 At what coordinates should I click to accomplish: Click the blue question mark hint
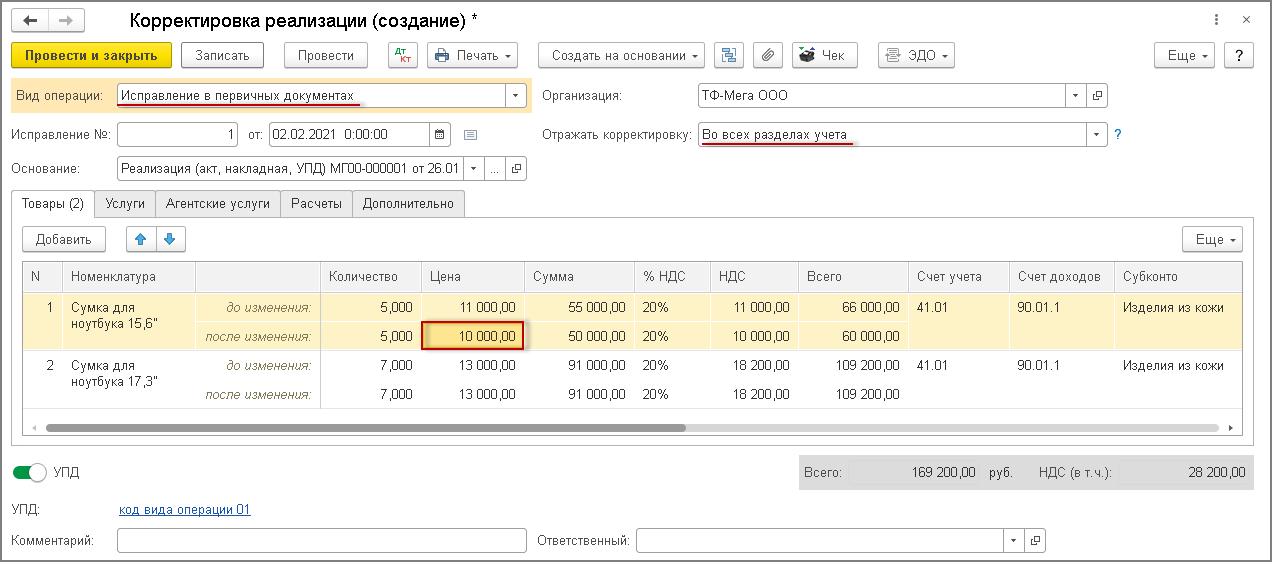[1118, 134]
